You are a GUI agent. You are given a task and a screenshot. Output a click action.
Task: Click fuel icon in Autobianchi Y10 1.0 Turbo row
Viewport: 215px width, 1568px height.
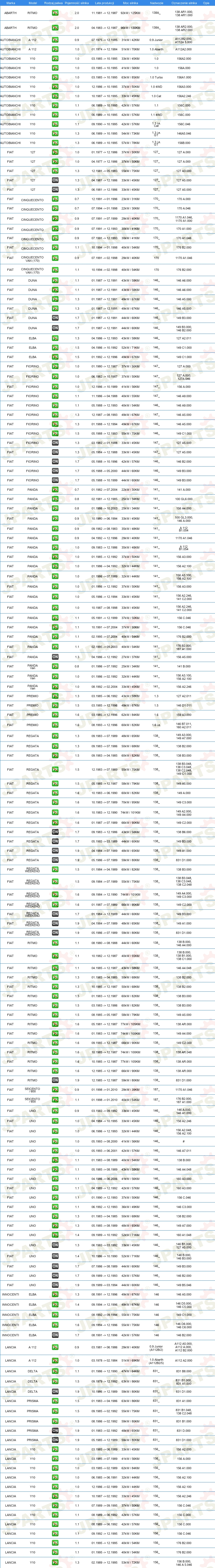click(55, 77)
